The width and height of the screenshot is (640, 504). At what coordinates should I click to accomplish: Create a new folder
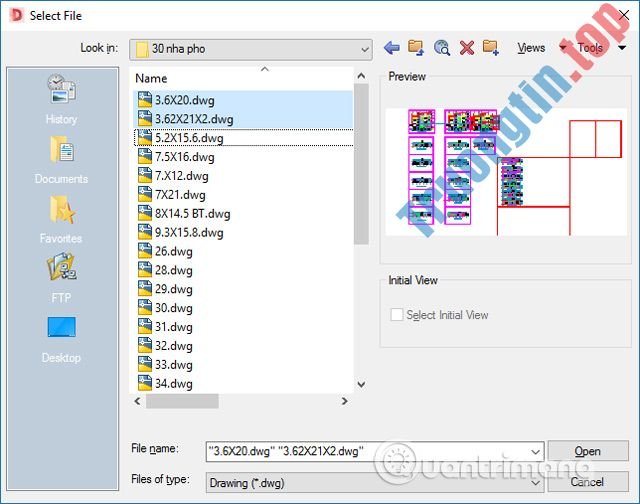tap(491, 48)
